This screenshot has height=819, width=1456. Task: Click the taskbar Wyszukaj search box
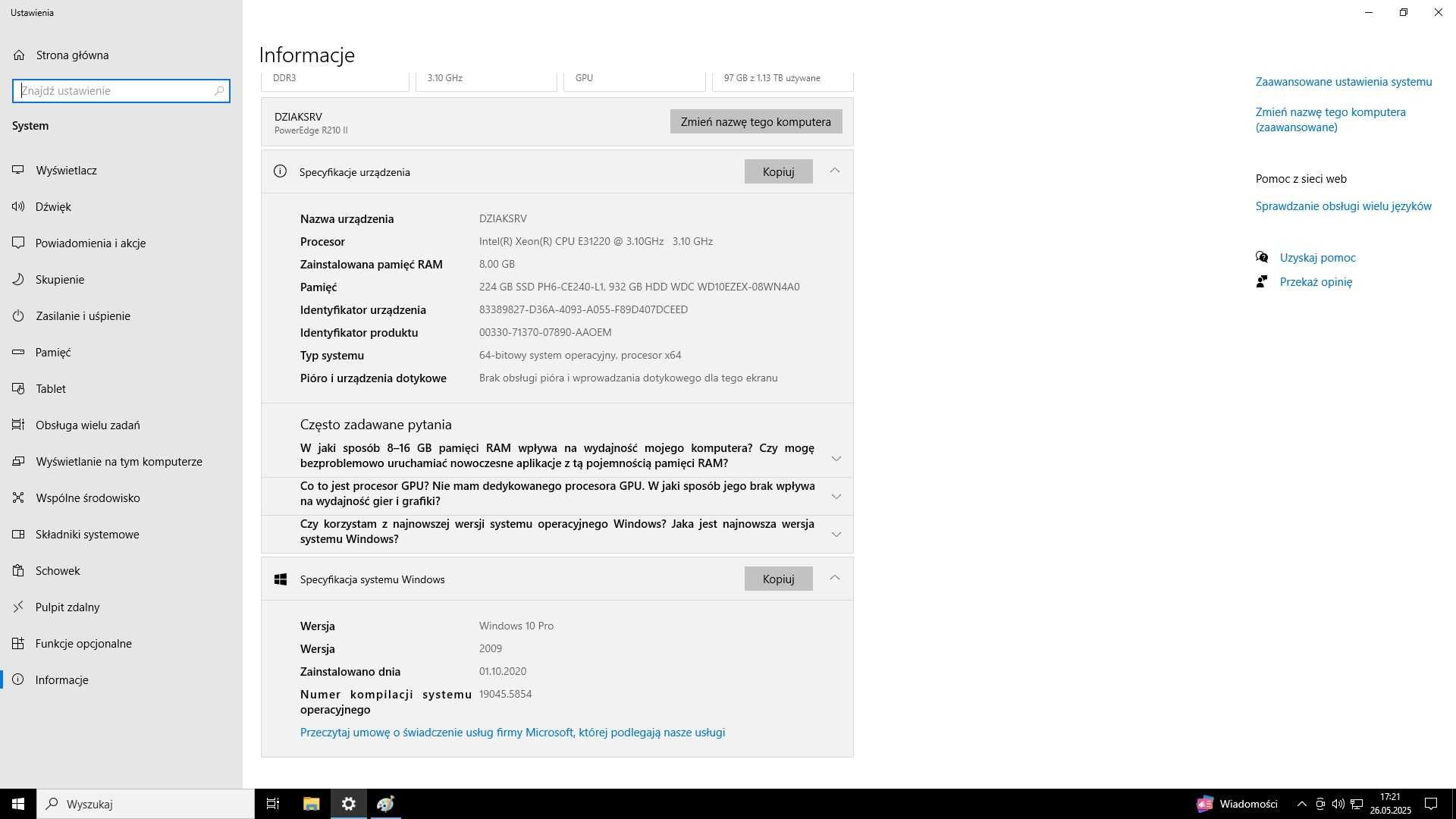[x=146, y=804]
